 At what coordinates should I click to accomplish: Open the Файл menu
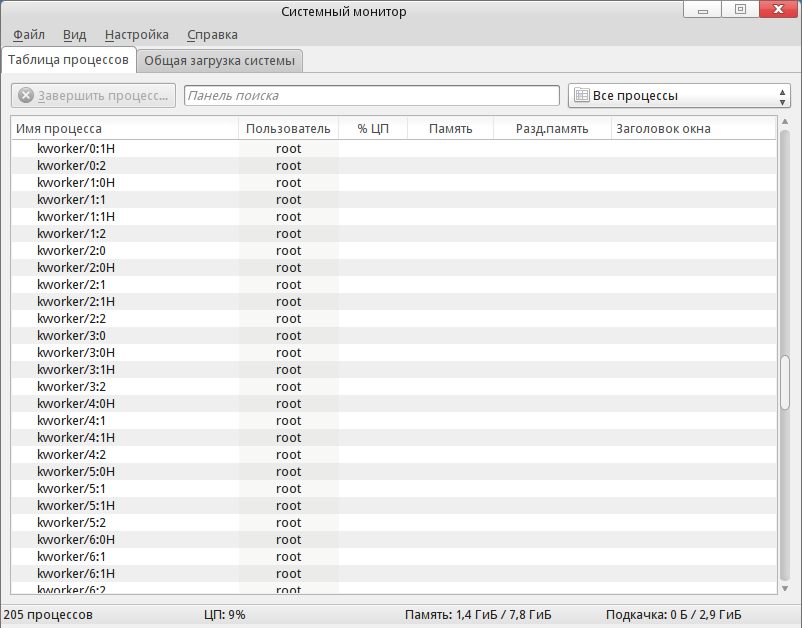pyautogui.click(x=29, y=35)
